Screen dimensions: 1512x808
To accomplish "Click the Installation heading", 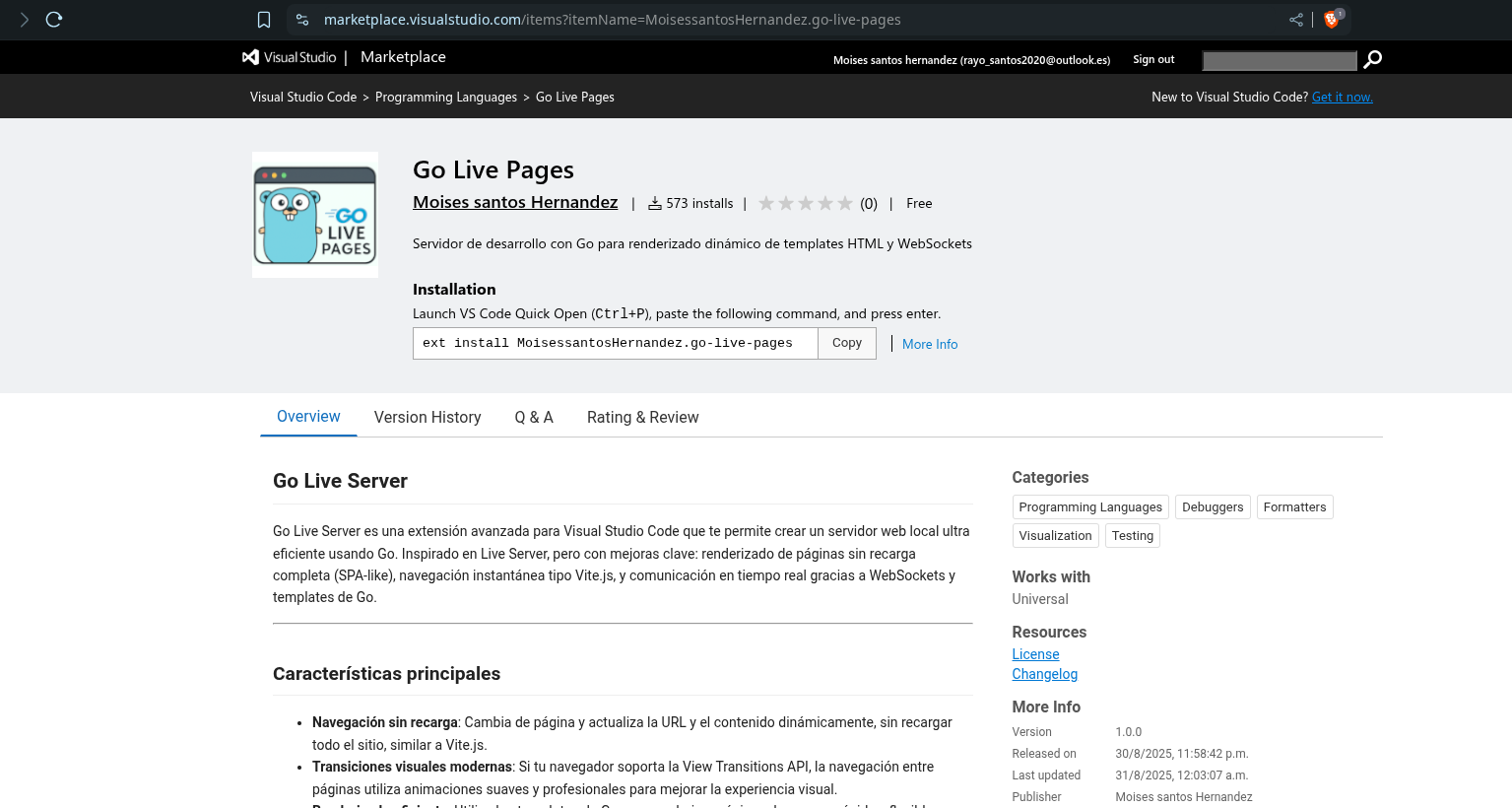I will (454, 289).
